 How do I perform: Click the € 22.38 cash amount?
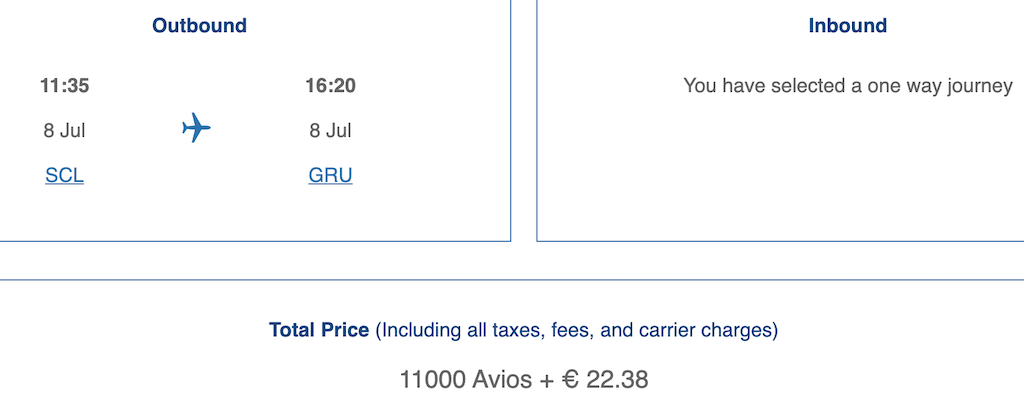(x=605, y=379)
